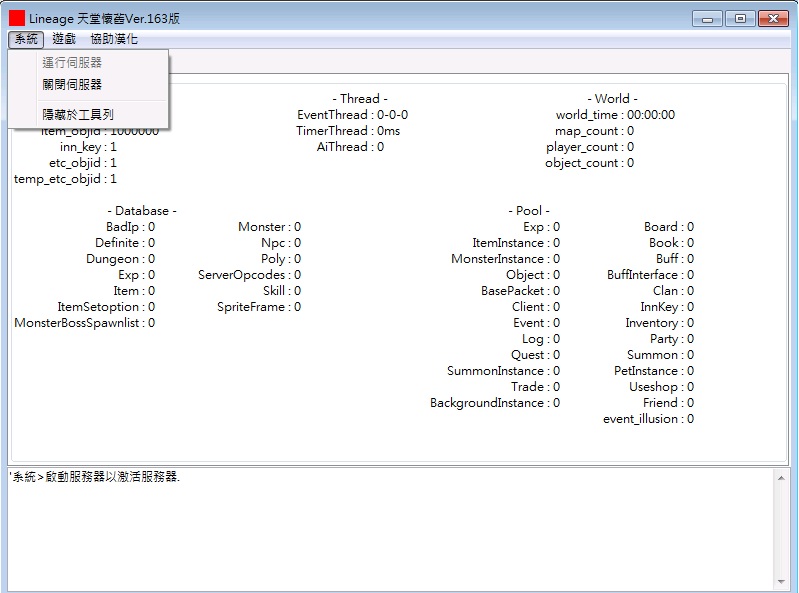The height and width of the screenshot is (593, 799).
Task: Select 'EventThread : 0-0-0' value
Action: click(353, 115)
